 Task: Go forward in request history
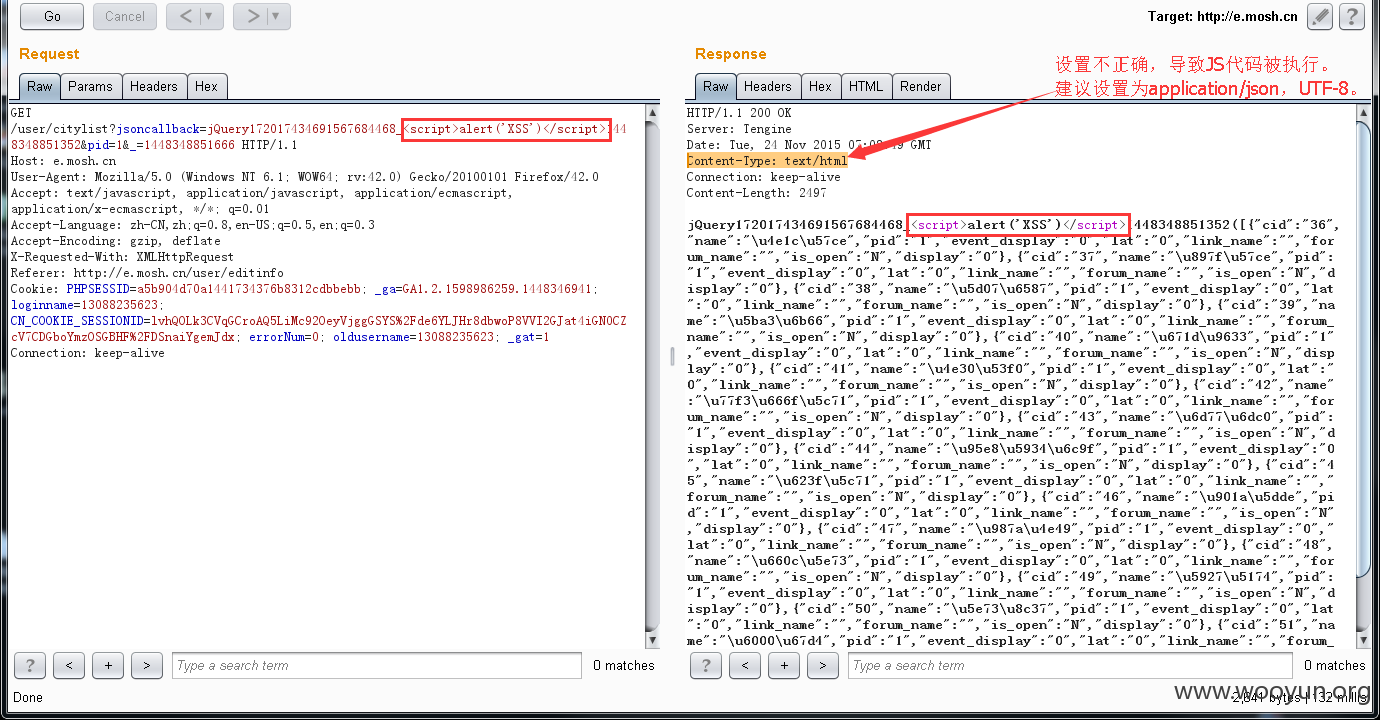pos(251,16)
